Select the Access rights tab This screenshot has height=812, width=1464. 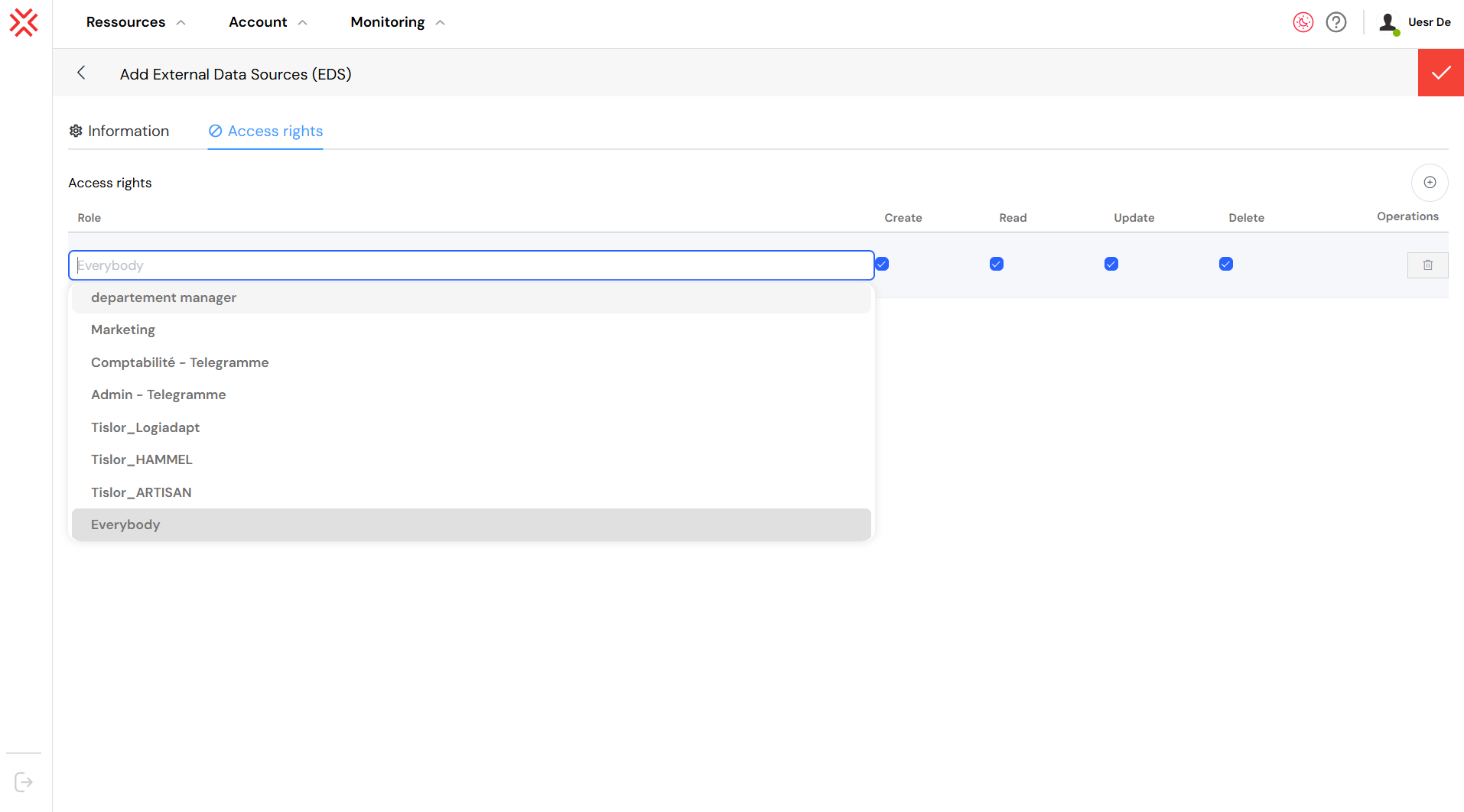point(265,131)
